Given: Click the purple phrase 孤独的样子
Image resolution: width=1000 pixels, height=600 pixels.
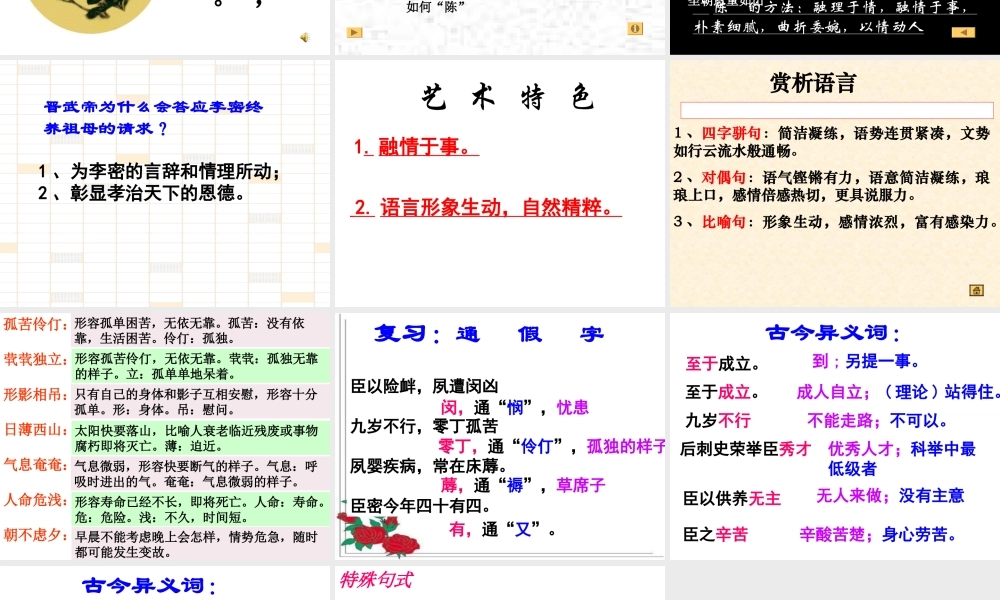Looking at the screenshot, I should (626, 446).
